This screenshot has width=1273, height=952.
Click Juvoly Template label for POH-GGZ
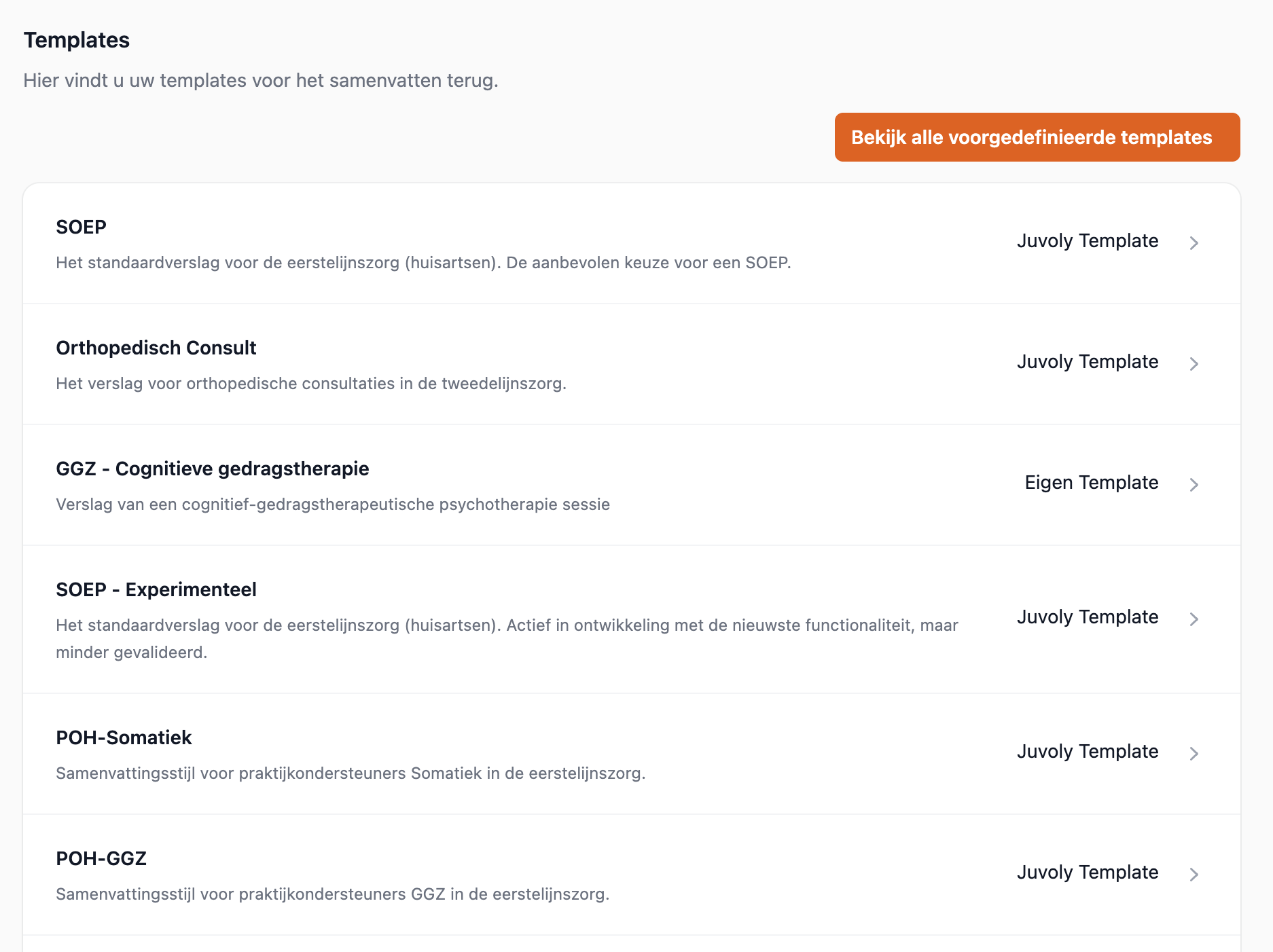click(x=1087, y=872)
